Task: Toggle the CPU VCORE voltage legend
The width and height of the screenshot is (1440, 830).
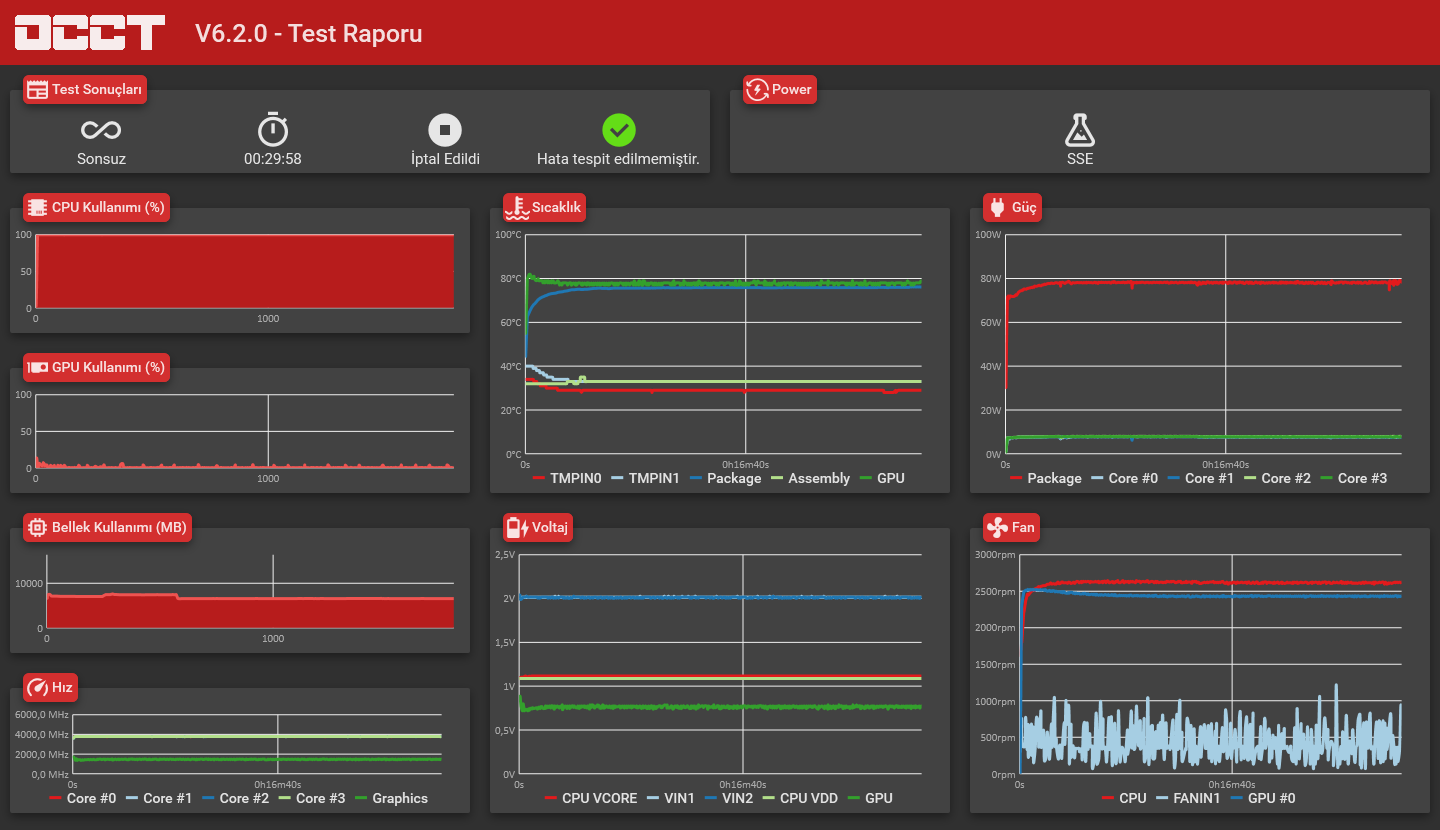Action: point(590,798)
